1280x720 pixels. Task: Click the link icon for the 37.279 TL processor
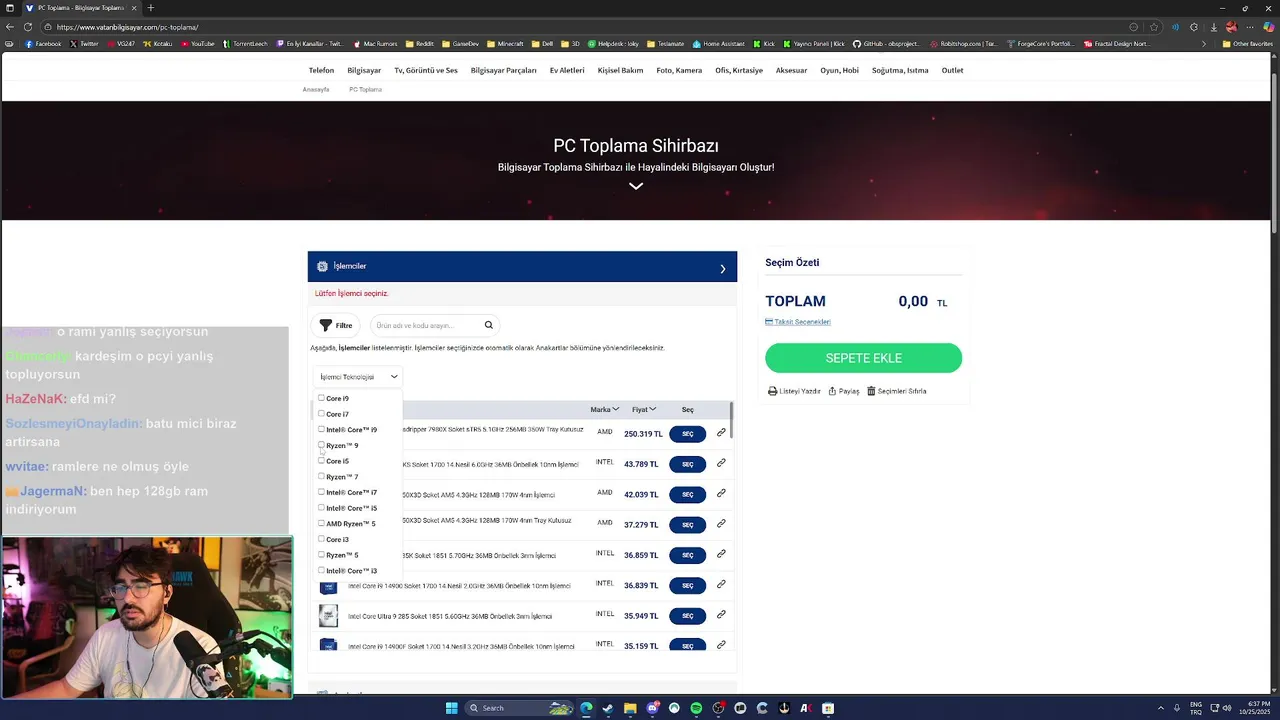point(721,524)
